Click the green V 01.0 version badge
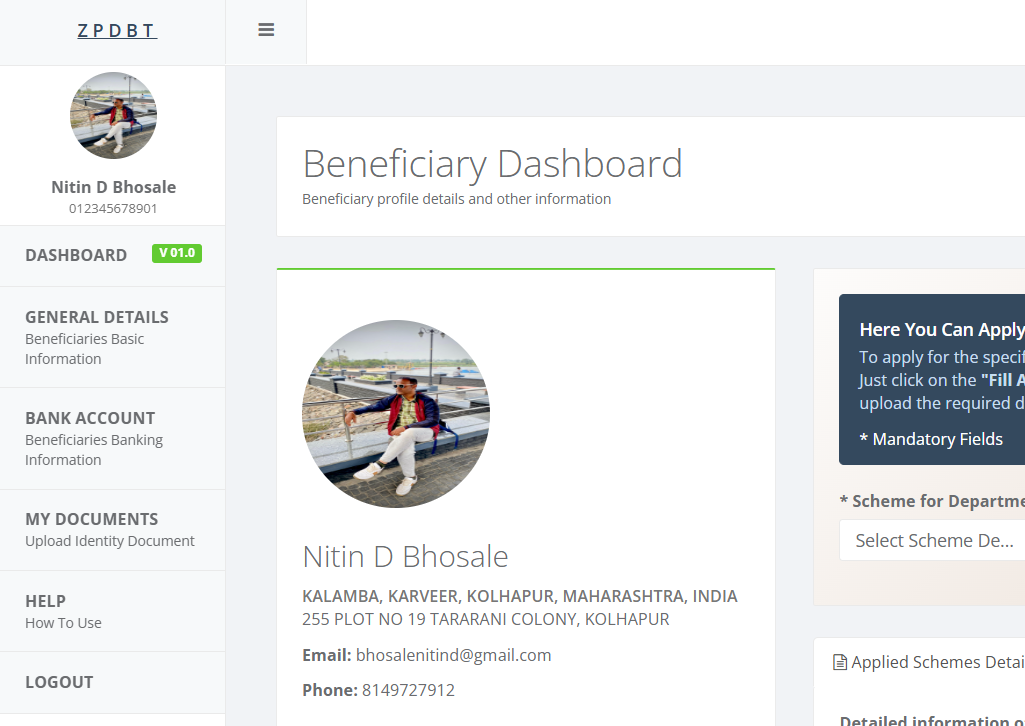 pos(177,253)
